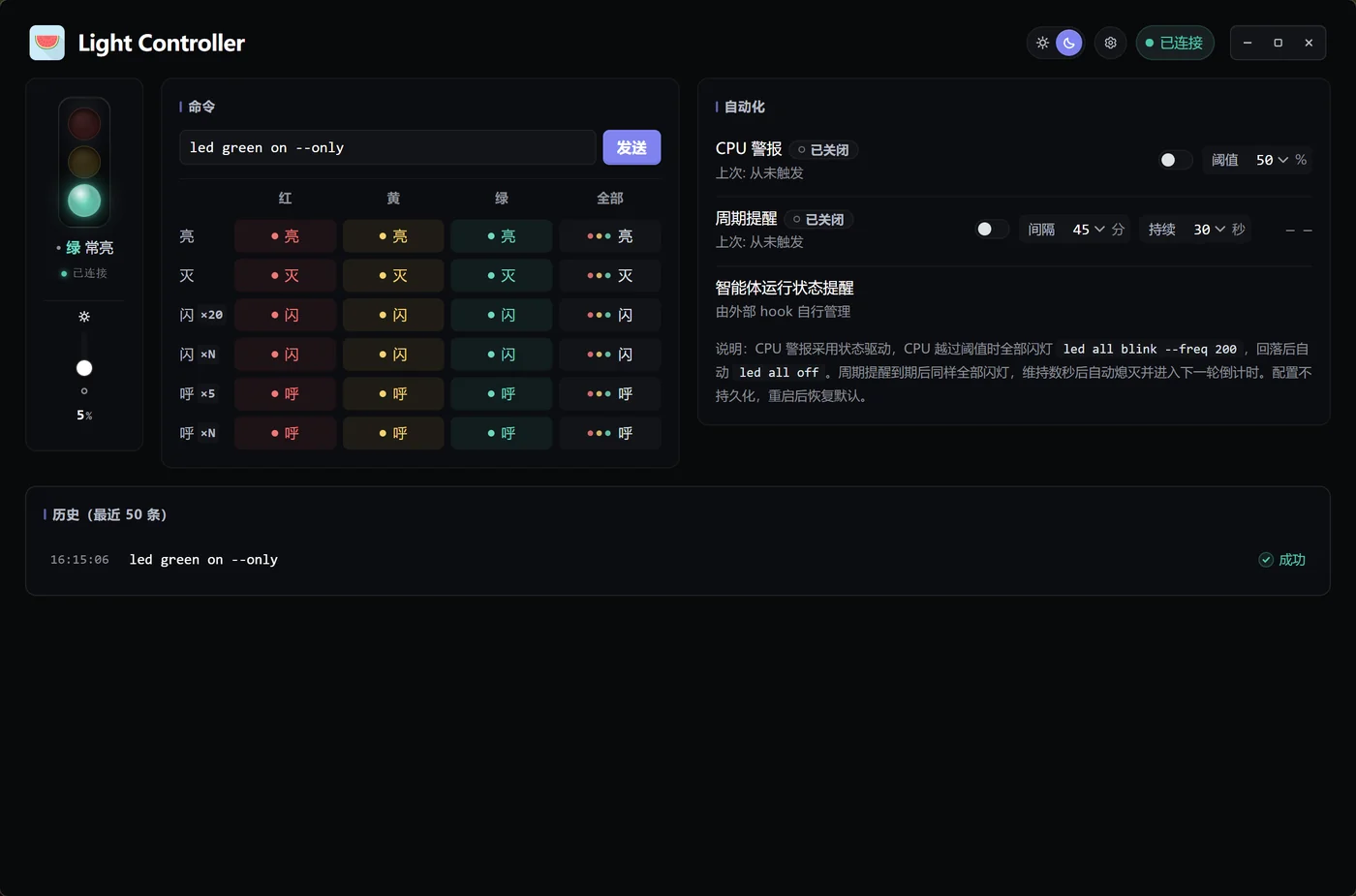The width and height of the screenshot is (1356, 896).
Task: Minimize the Light Controller window
Action: [x=1248, y=43]
